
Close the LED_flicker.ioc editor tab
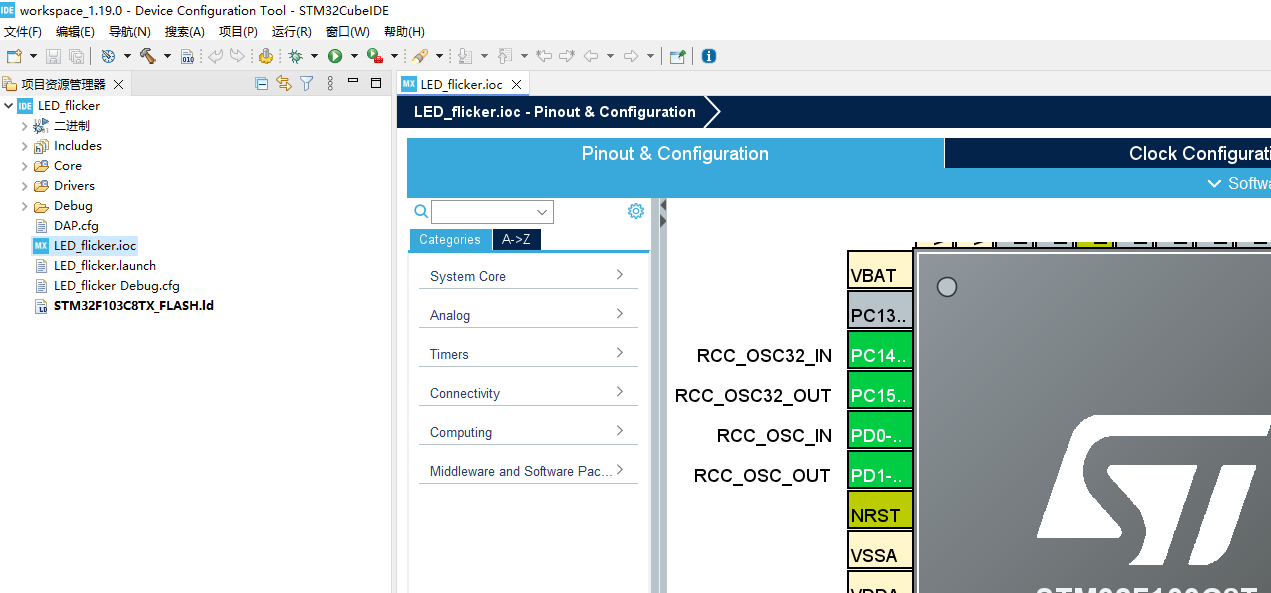516,85
